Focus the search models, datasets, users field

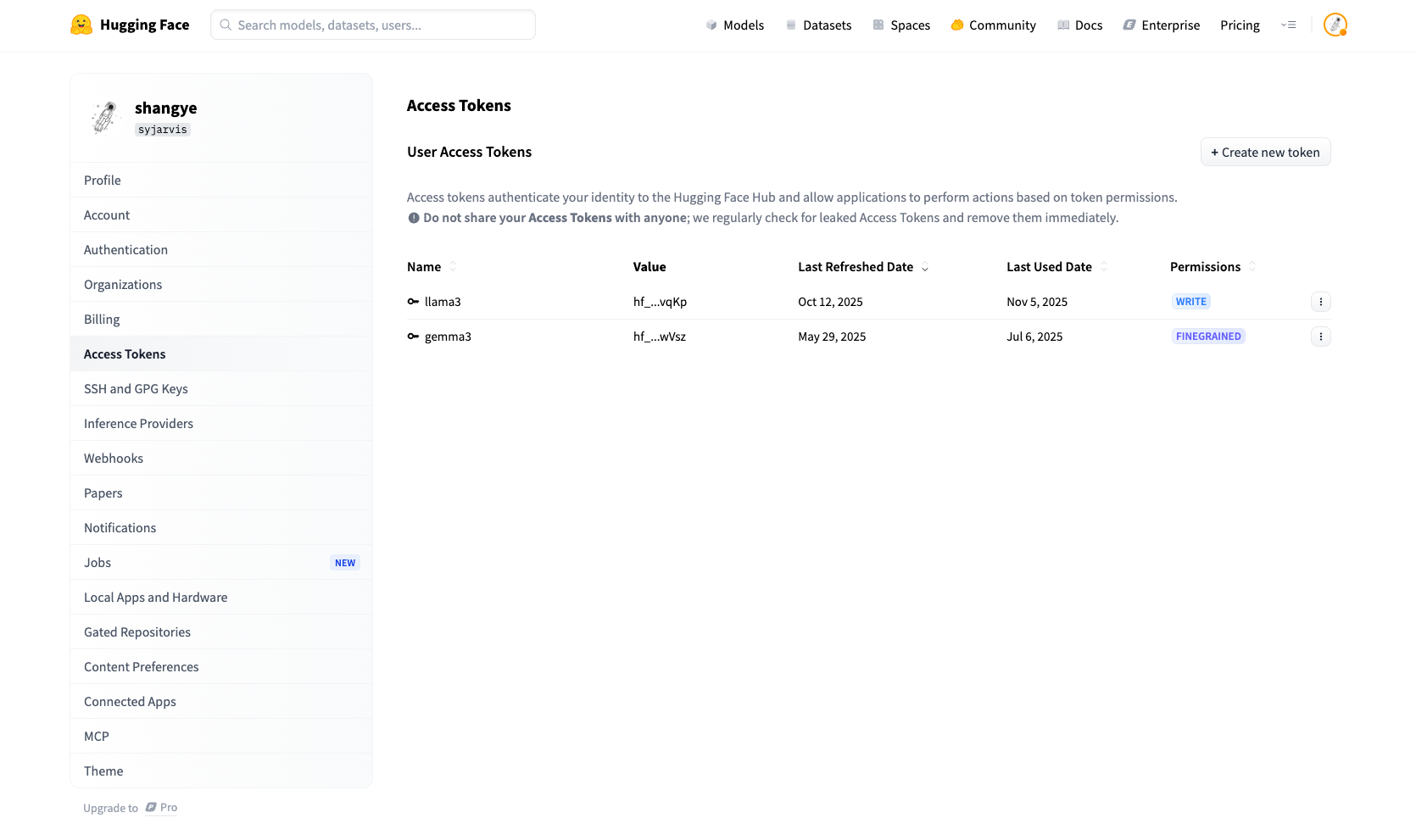point(373,25)
